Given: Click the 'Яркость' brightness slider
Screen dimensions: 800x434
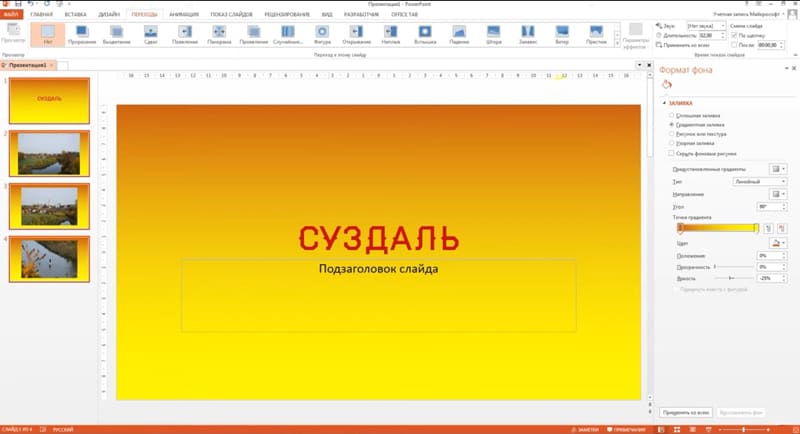Looking at the screenshot, I should click(734, 278).
